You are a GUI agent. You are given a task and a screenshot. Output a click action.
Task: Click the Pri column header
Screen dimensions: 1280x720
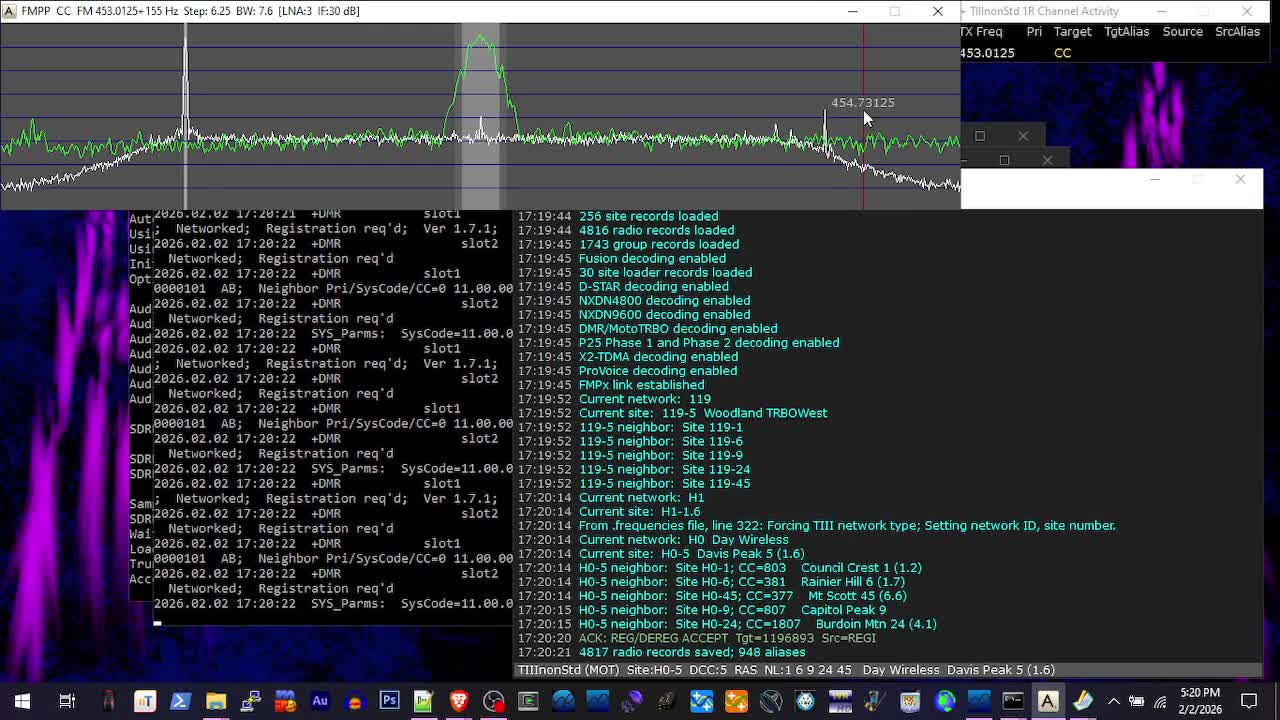coord(1034,32)
